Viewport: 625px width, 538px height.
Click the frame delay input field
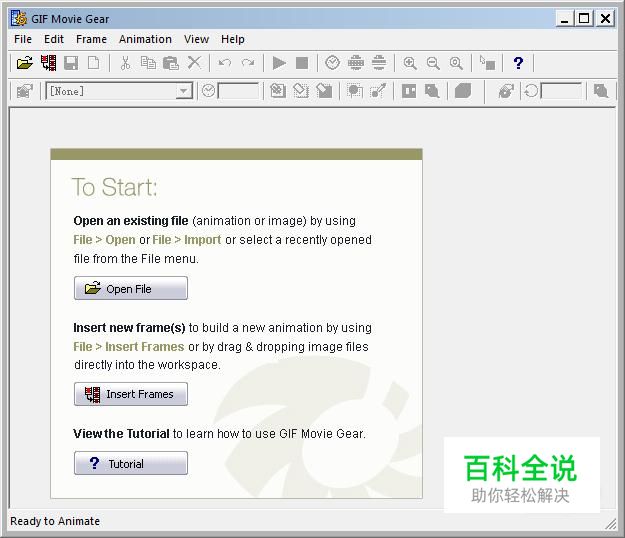click(238, 91)
